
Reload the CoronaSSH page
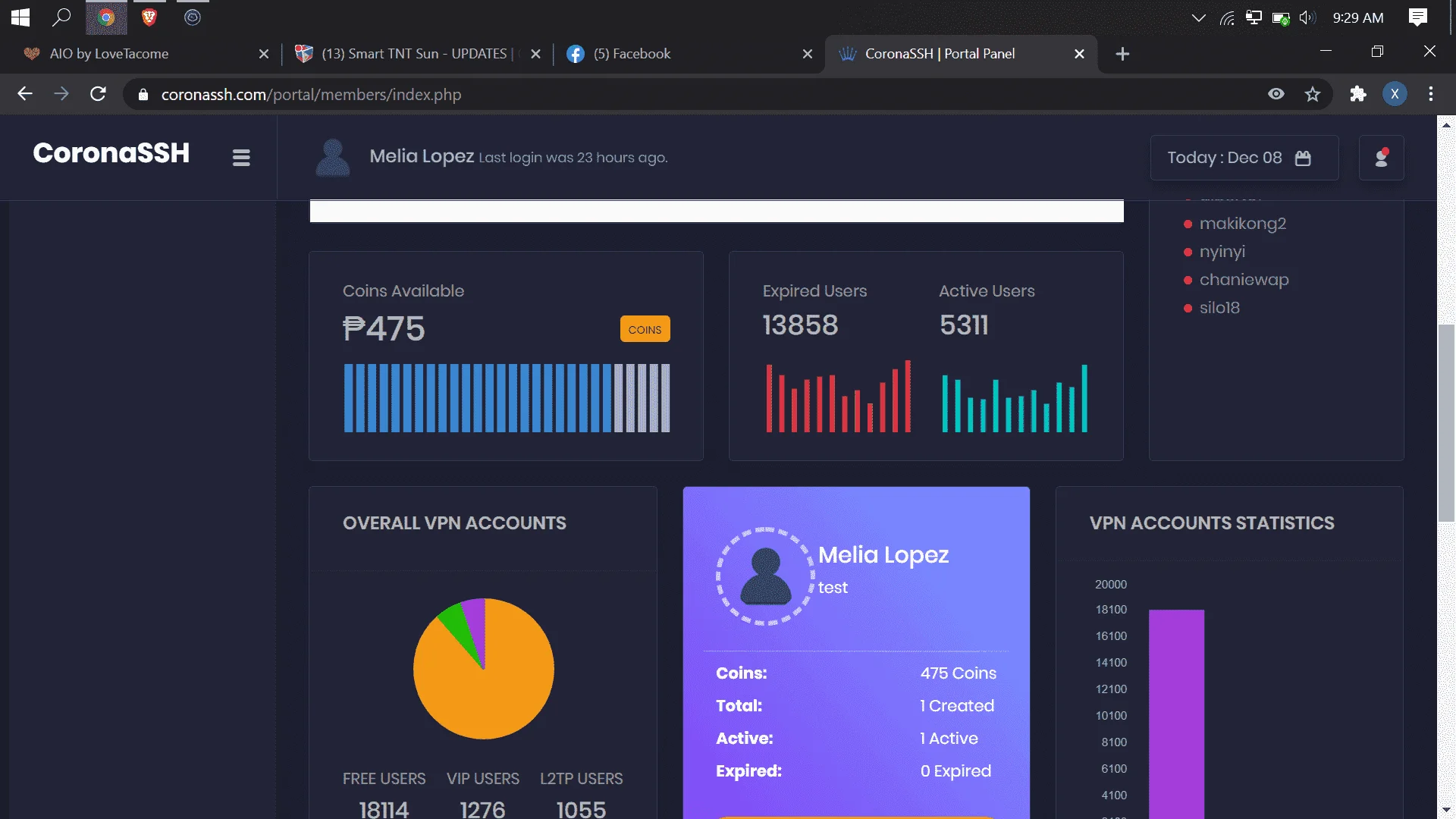point(98,94)
